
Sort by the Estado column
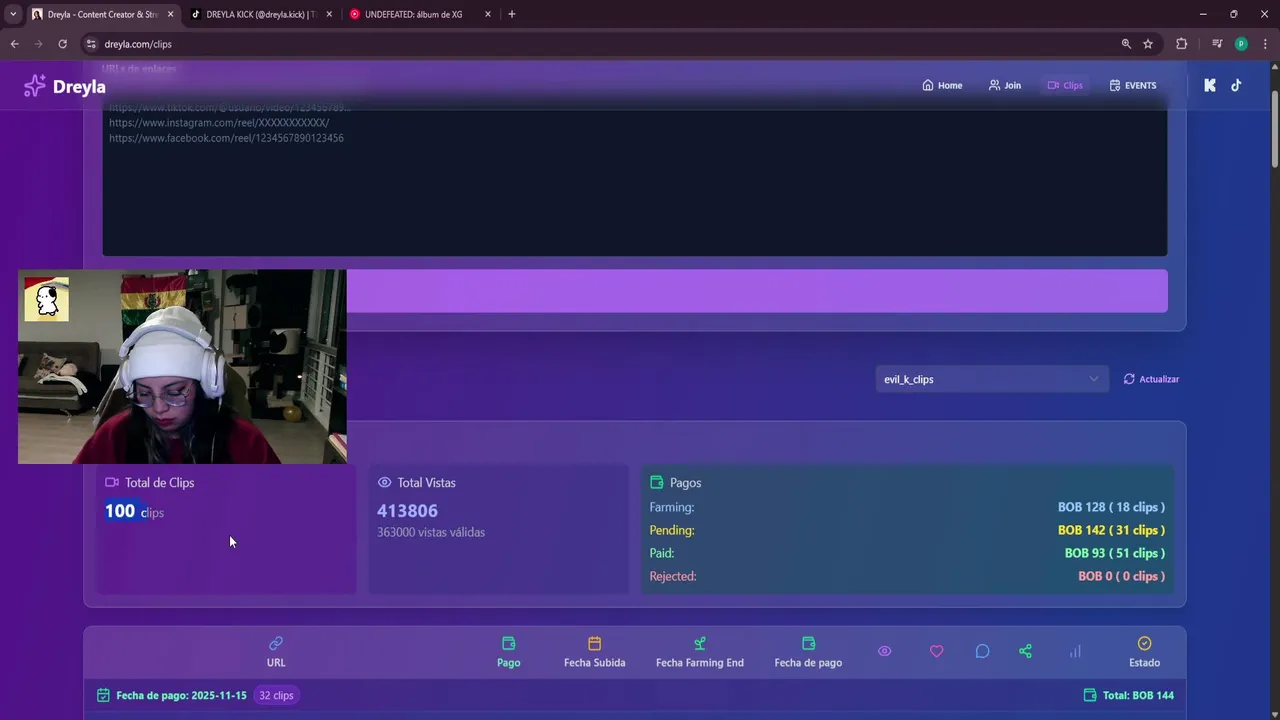click(1145, 652)
